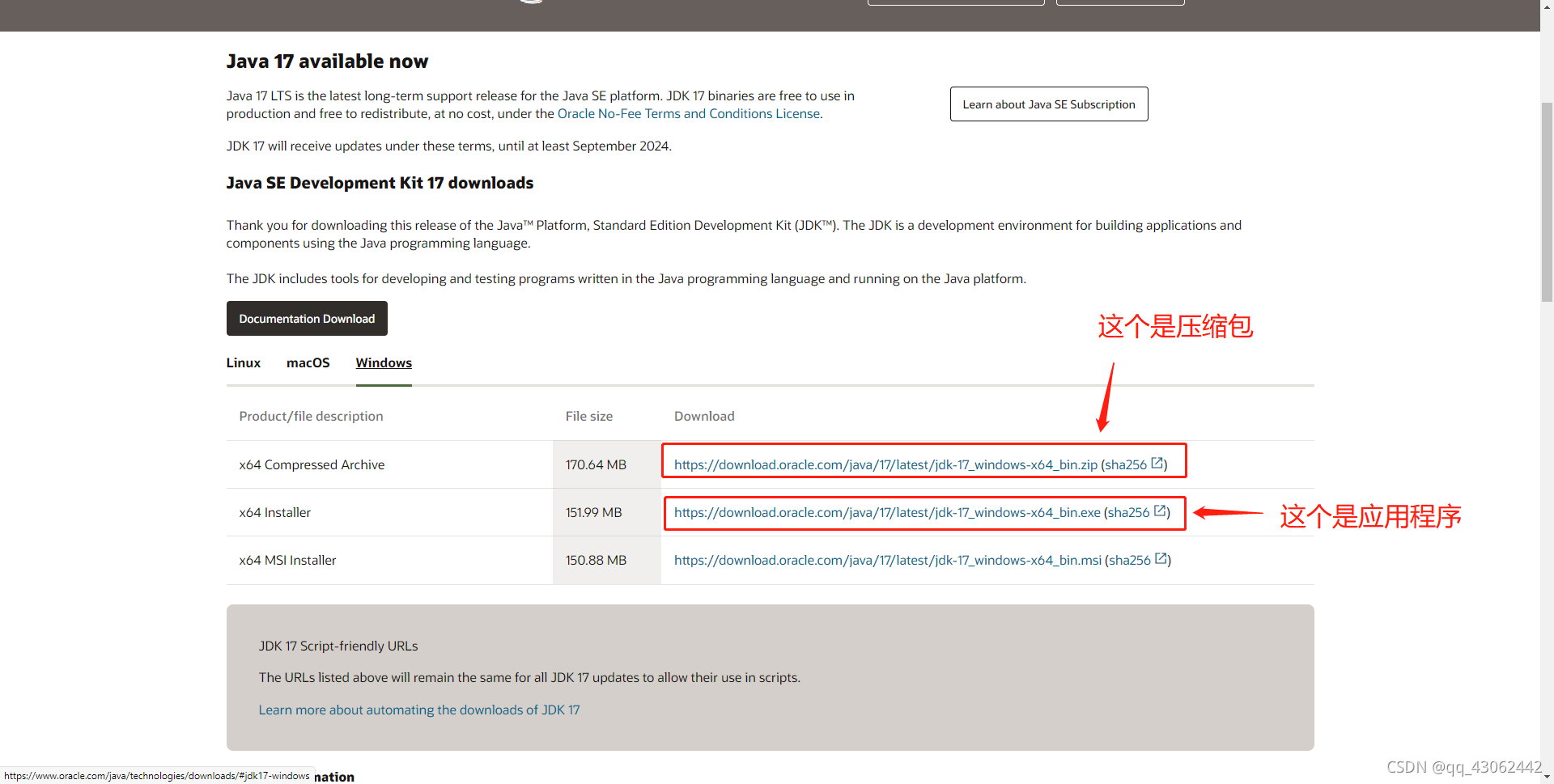Click the JDK 17 Script-friendly URLs title
Viewport: 1554px width, 784px height.
[338, 646]
